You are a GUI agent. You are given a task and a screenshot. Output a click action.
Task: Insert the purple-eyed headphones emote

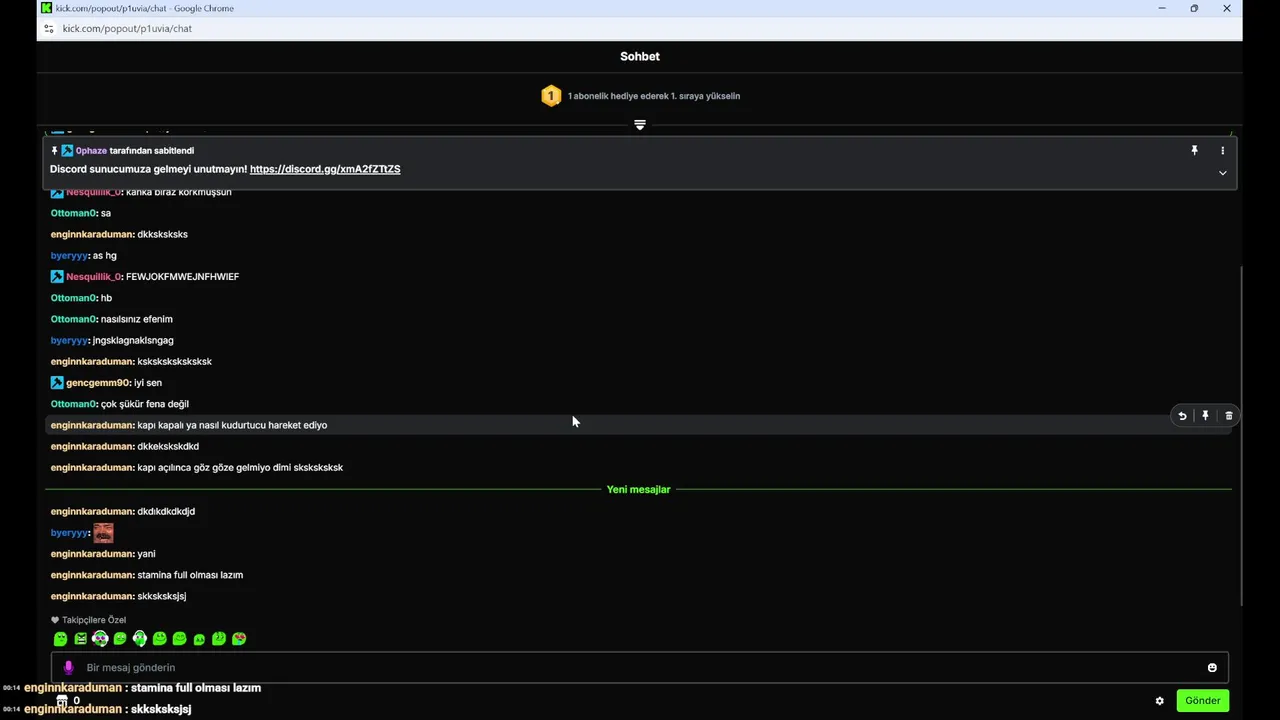click(100, 639)
